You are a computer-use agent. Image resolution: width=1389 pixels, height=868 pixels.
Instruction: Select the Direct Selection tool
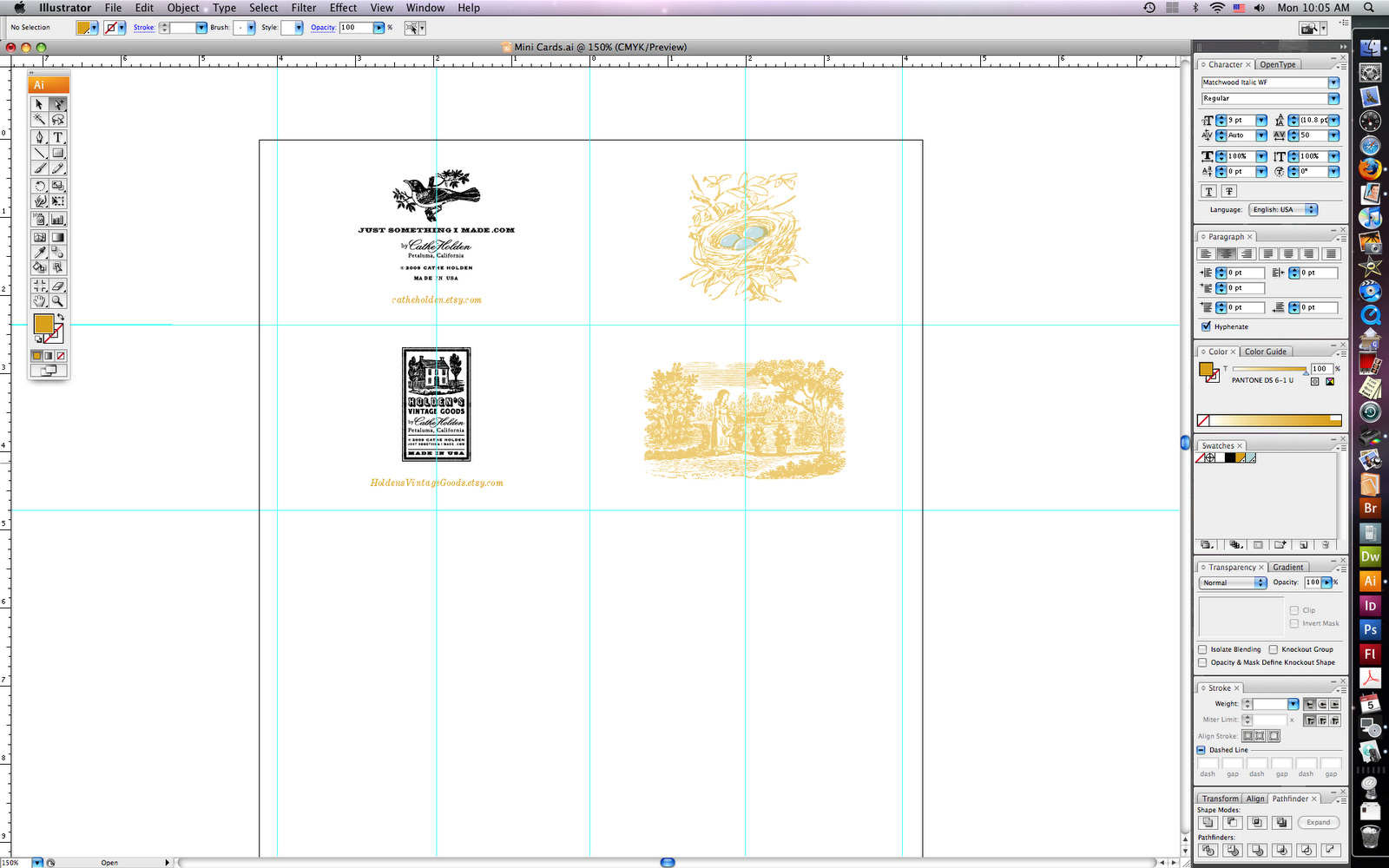click(x=58, y=104)
